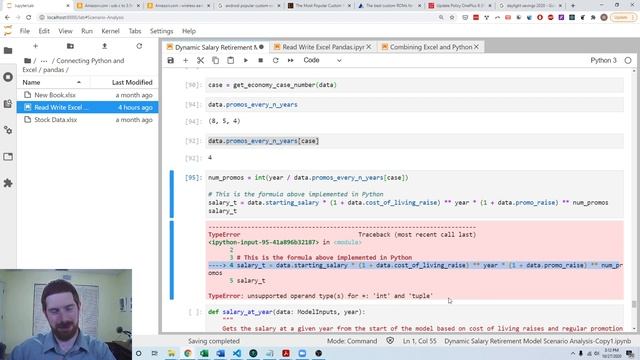Screen dimensions: 640x360
Task: Open the File menu
Action: [25, 31]
